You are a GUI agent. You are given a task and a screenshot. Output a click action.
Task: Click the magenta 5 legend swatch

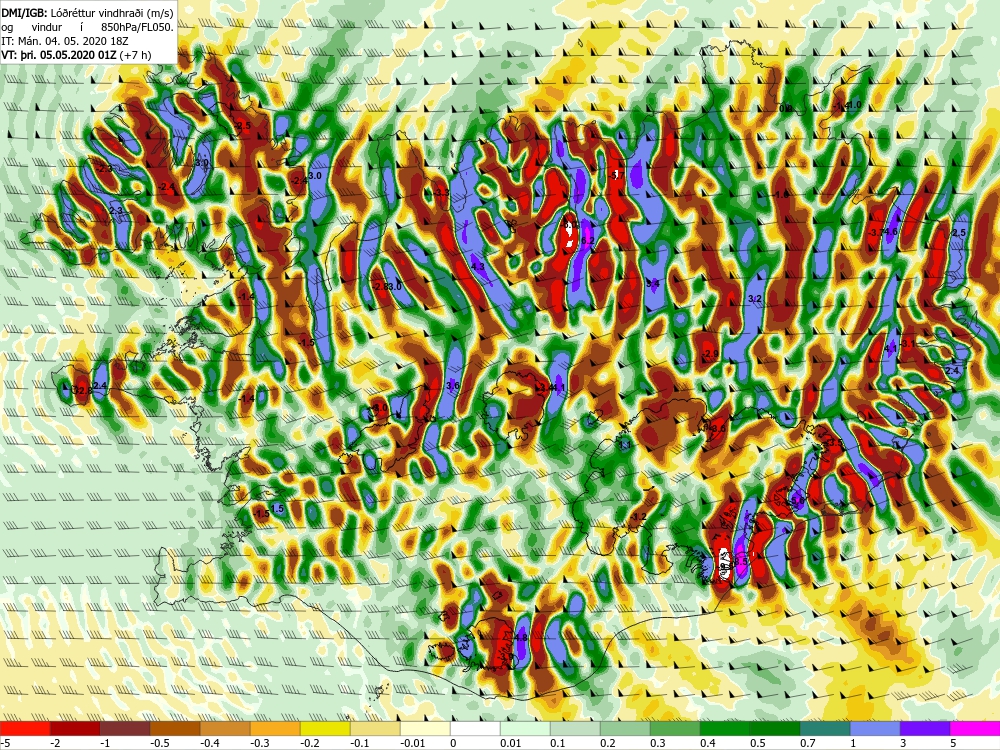coord(975,729)
